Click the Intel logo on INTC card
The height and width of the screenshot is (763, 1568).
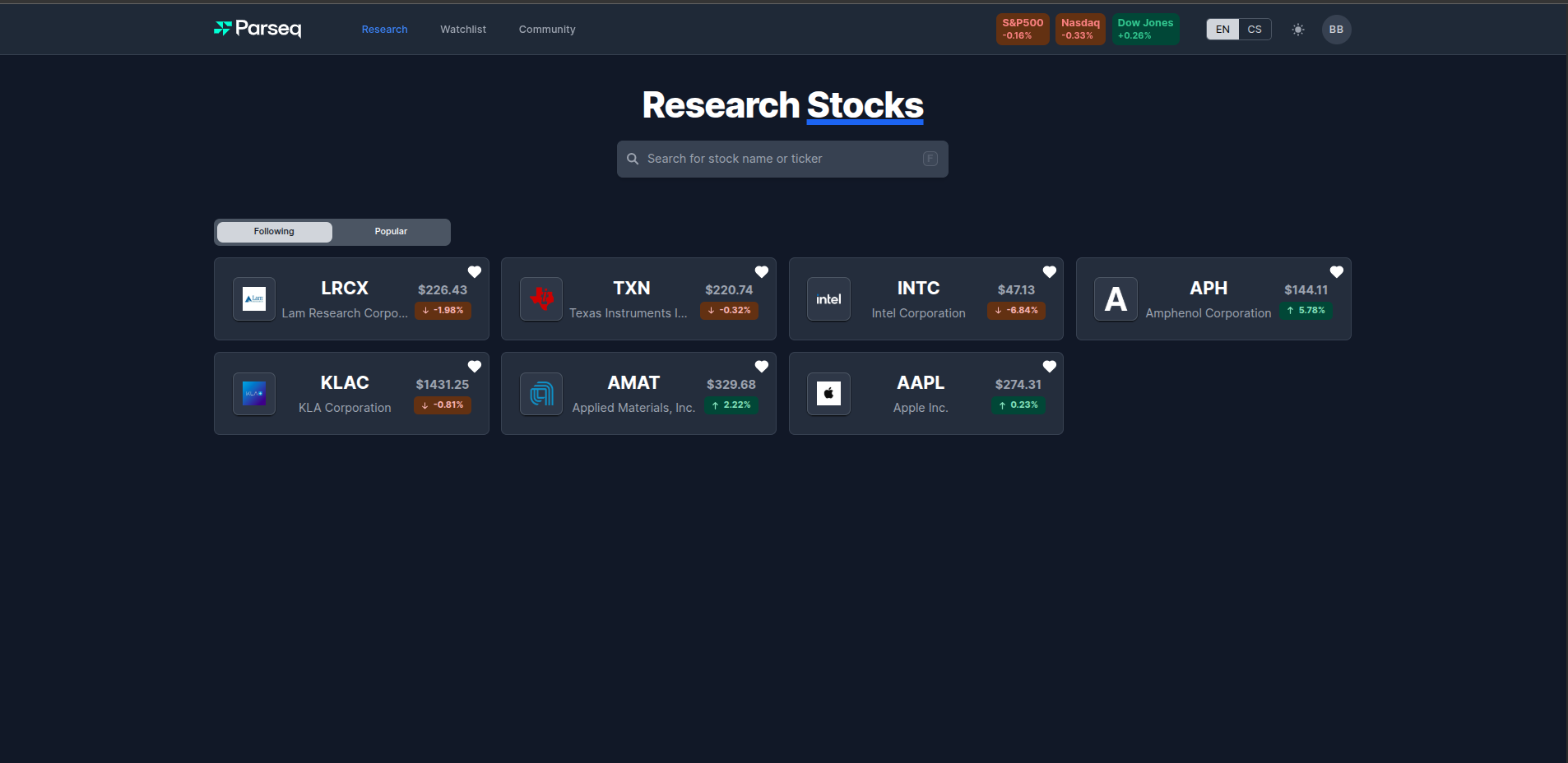point(828,299)
